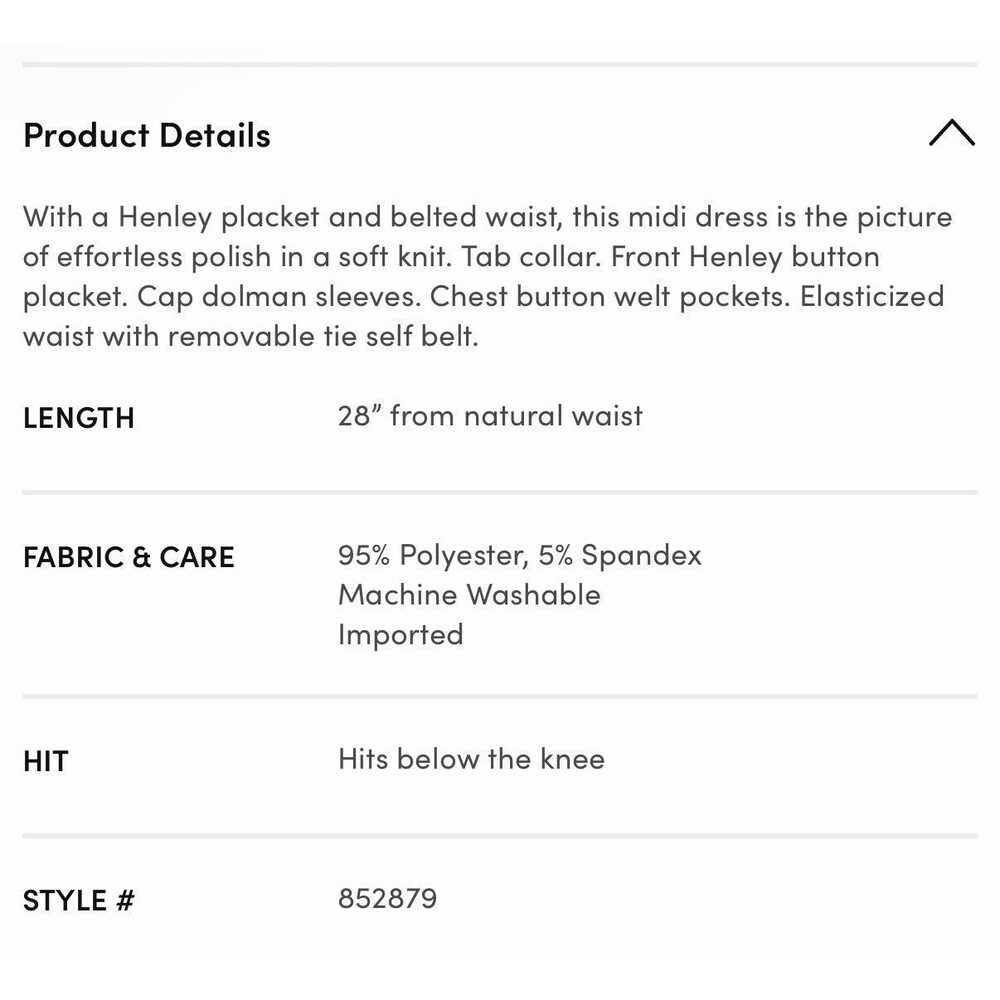Click the Imported text line
The image size is (1000, 1000).
tap(401, 635)
